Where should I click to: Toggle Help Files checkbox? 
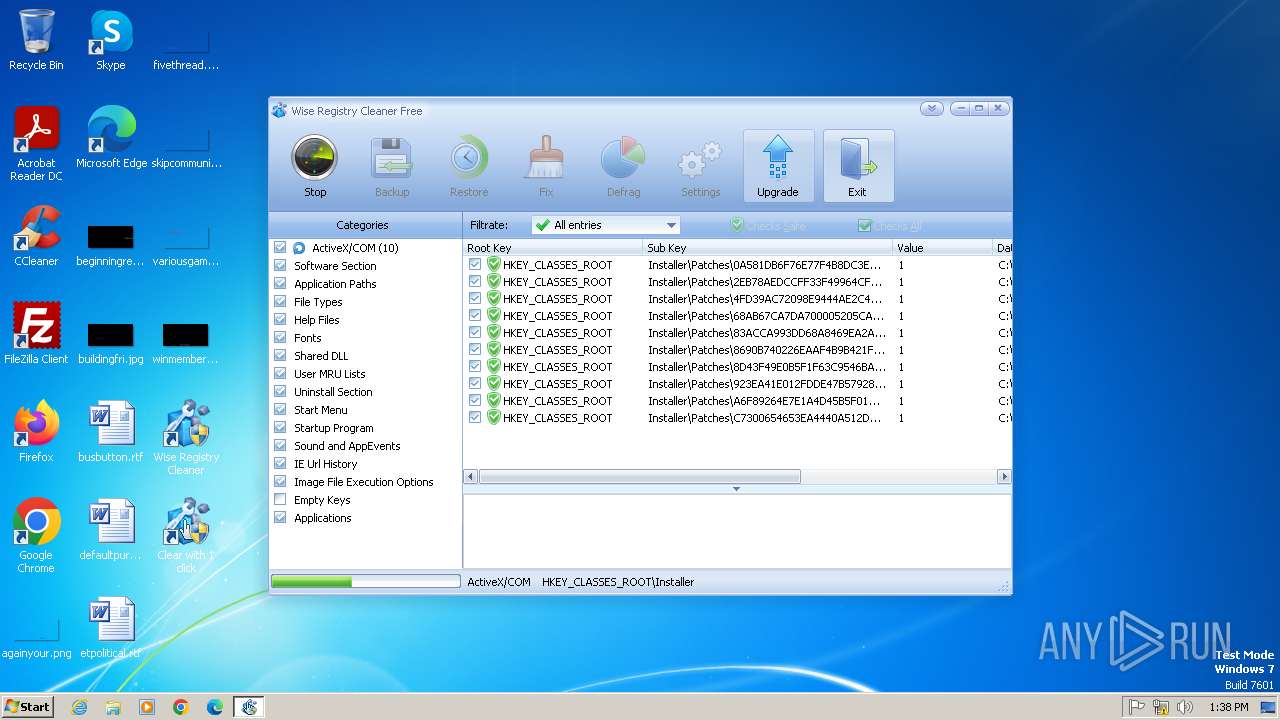tap(280, 320)
